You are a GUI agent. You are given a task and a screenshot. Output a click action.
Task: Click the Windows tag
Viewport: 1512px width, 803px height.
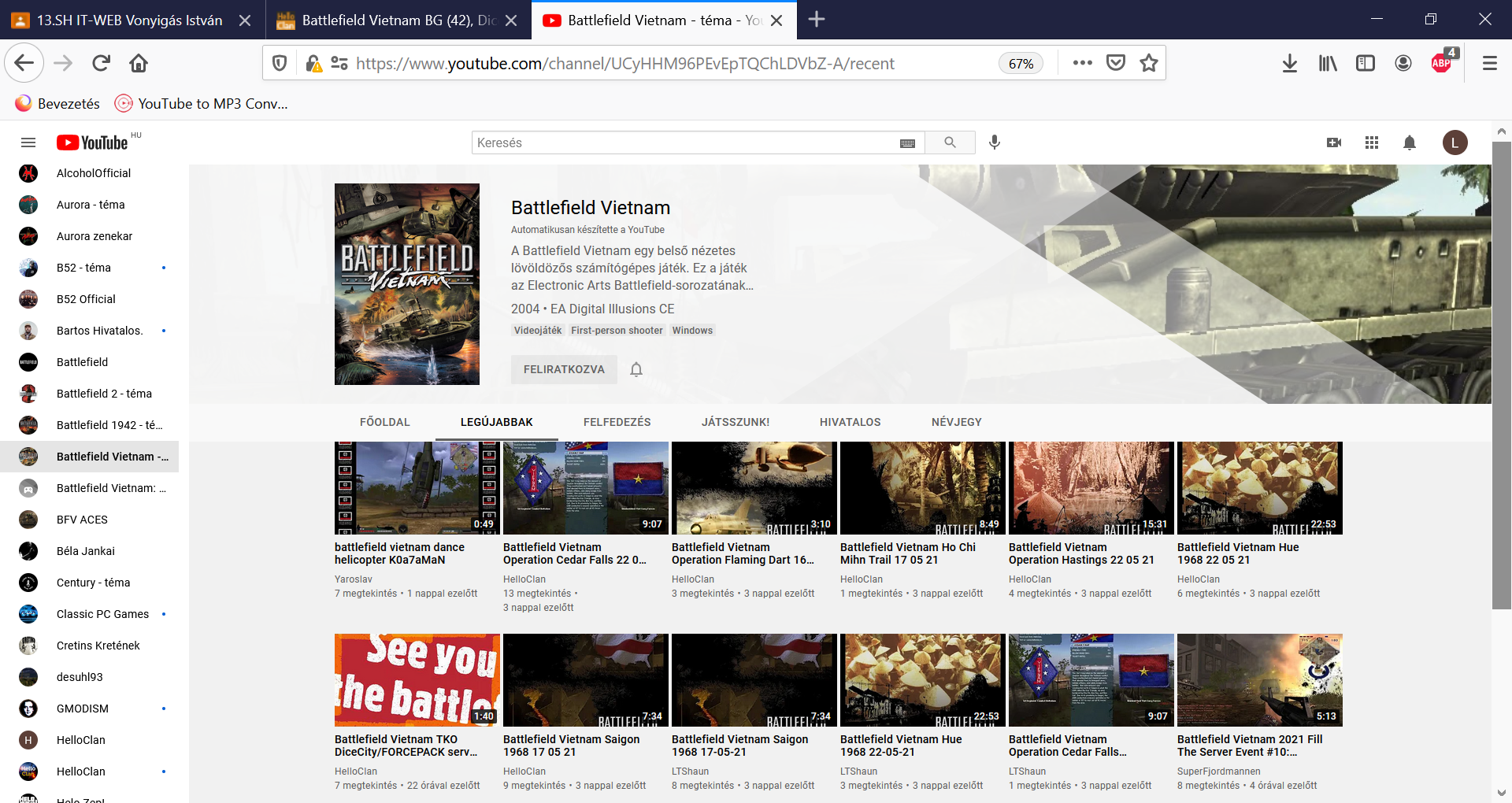click(x=692, y=331)
